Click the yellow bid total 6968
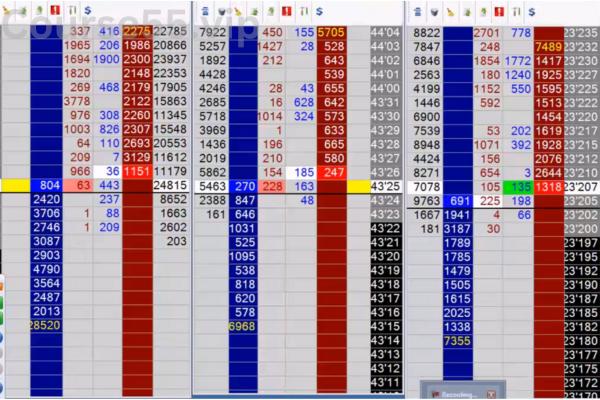 243,327
